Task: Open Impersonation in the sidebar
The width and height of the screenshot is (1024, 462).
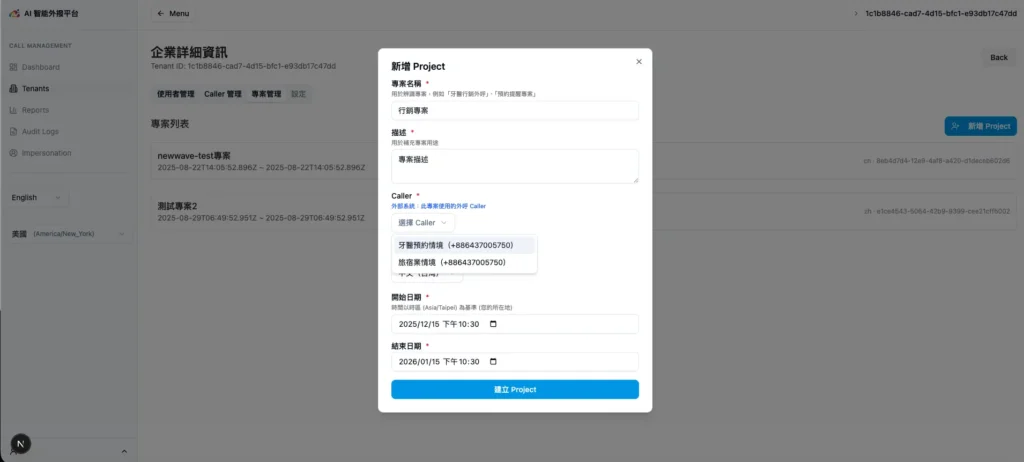Action: pos(46,153)
